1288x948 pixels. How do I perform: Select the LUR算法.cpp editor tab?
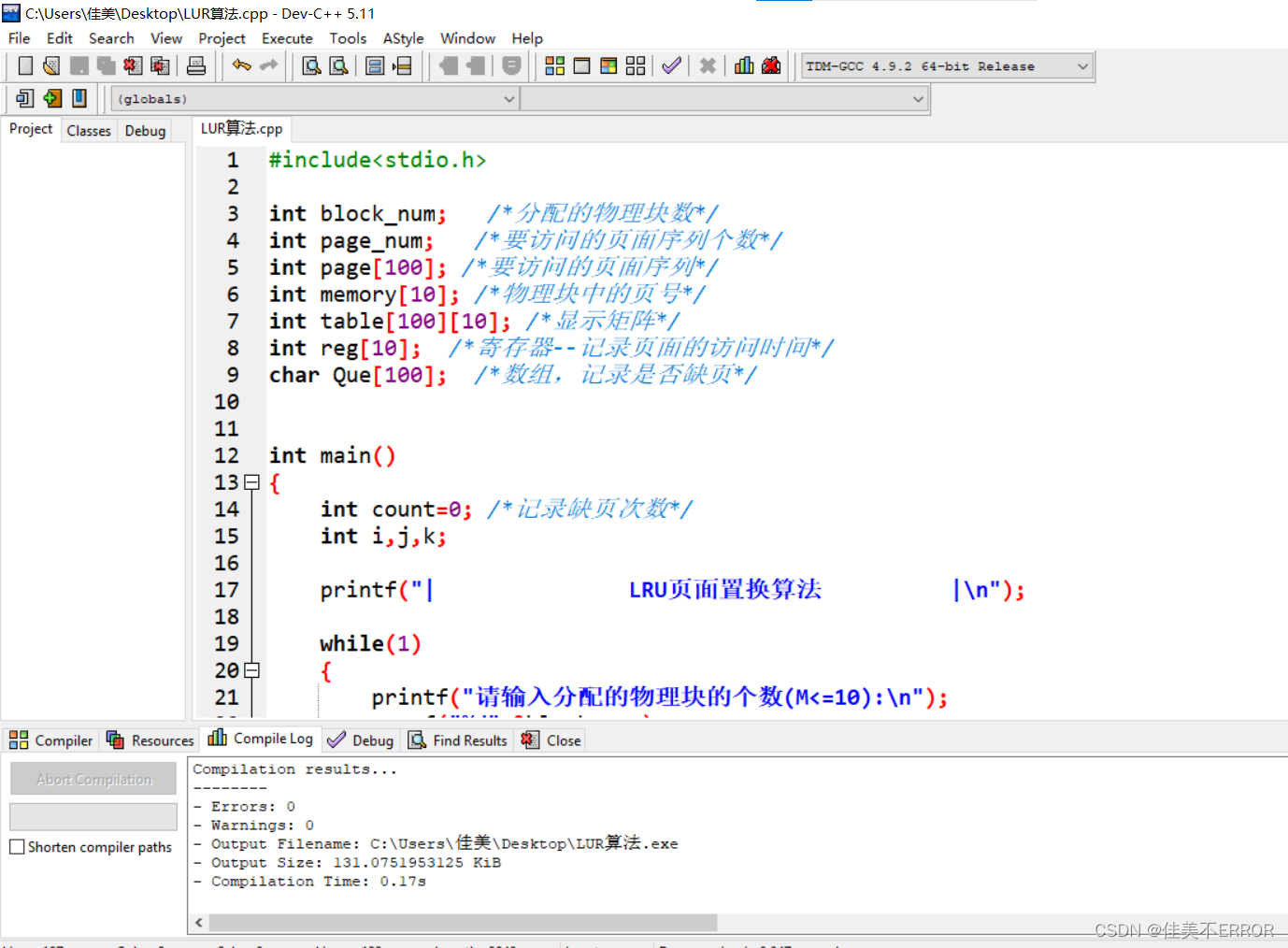pos(241,129)
